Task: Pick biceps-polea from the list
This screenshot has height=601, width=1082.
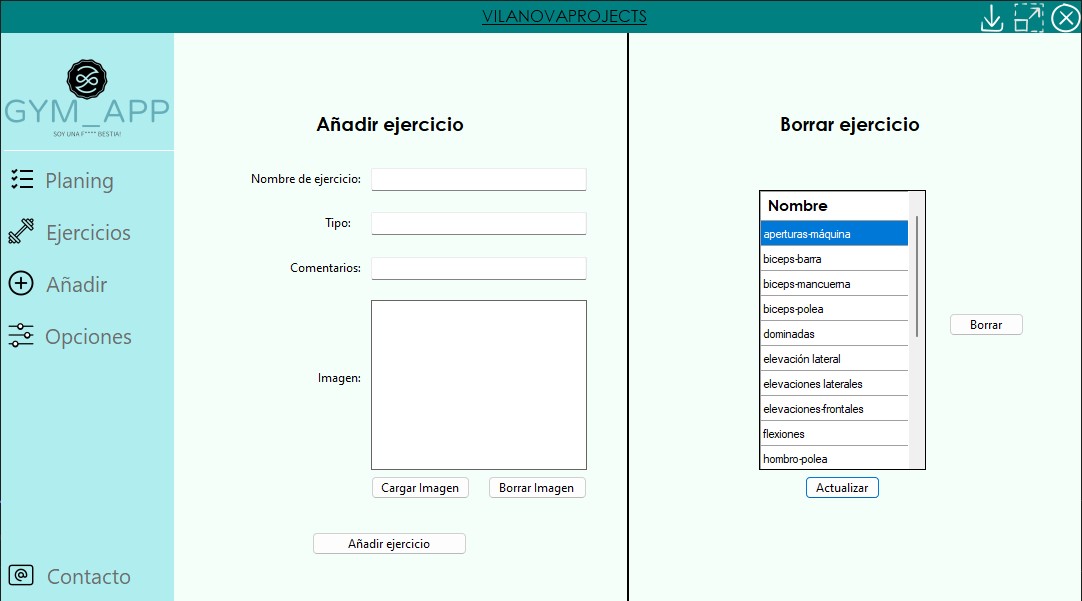Action: [x=834, y=308]
